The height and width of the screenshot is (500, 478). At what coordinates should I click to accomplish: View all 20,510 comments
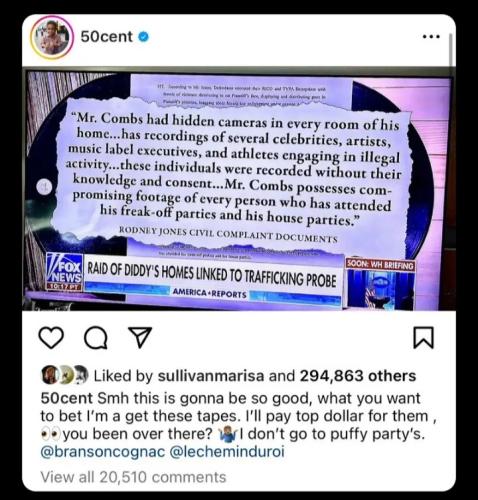133,477
